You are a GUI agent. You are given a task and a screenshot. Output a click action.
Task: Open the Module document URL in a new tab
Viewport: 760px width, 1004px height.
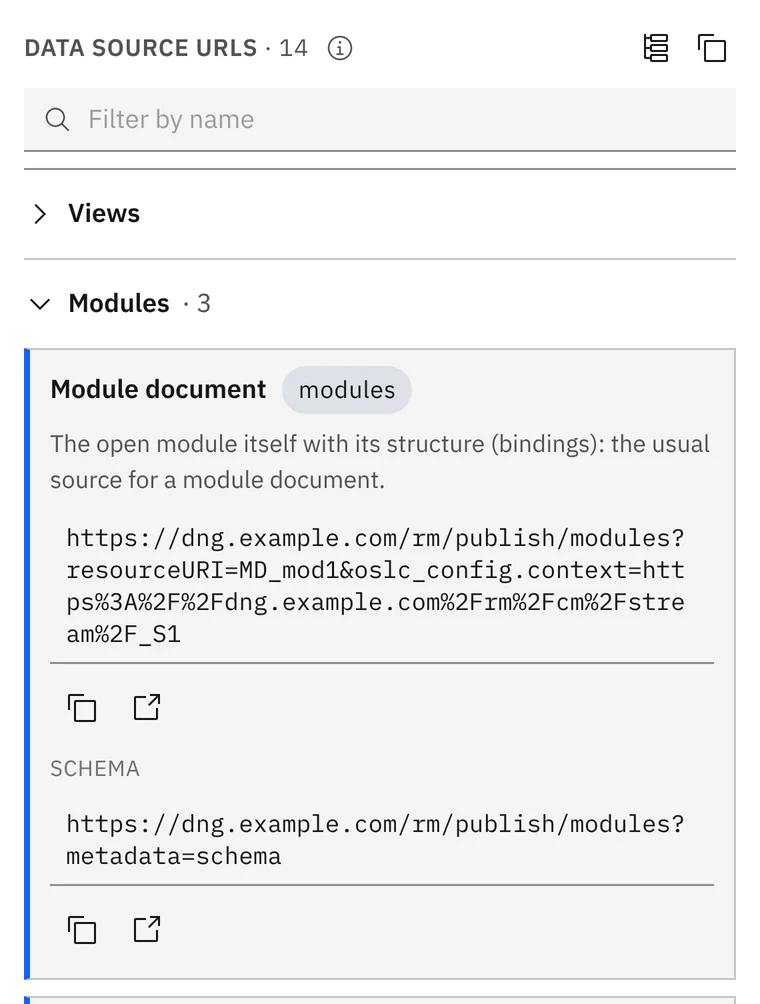(x=147, y=708)
